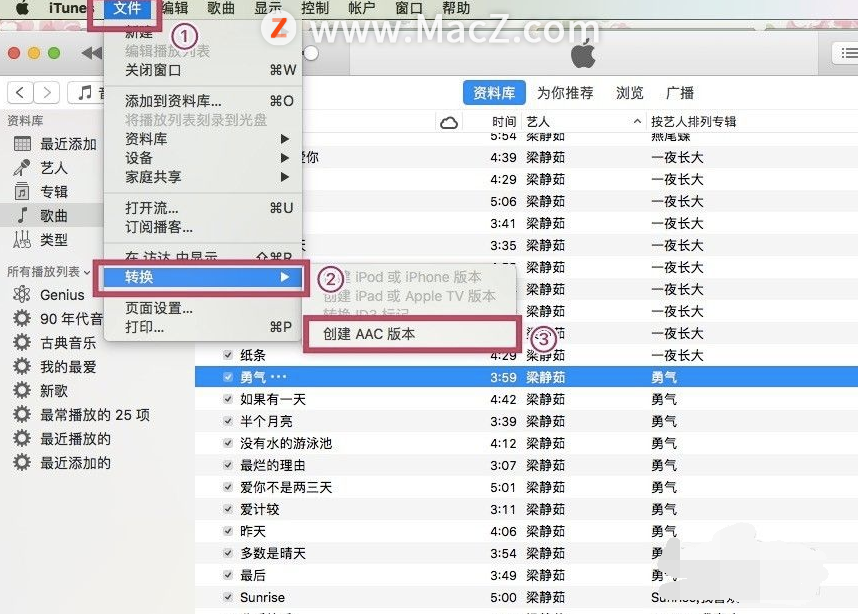Choose 打开流… in the File menu
The width and height of the screenshot is (858, 614).
(x=202, y=208)
